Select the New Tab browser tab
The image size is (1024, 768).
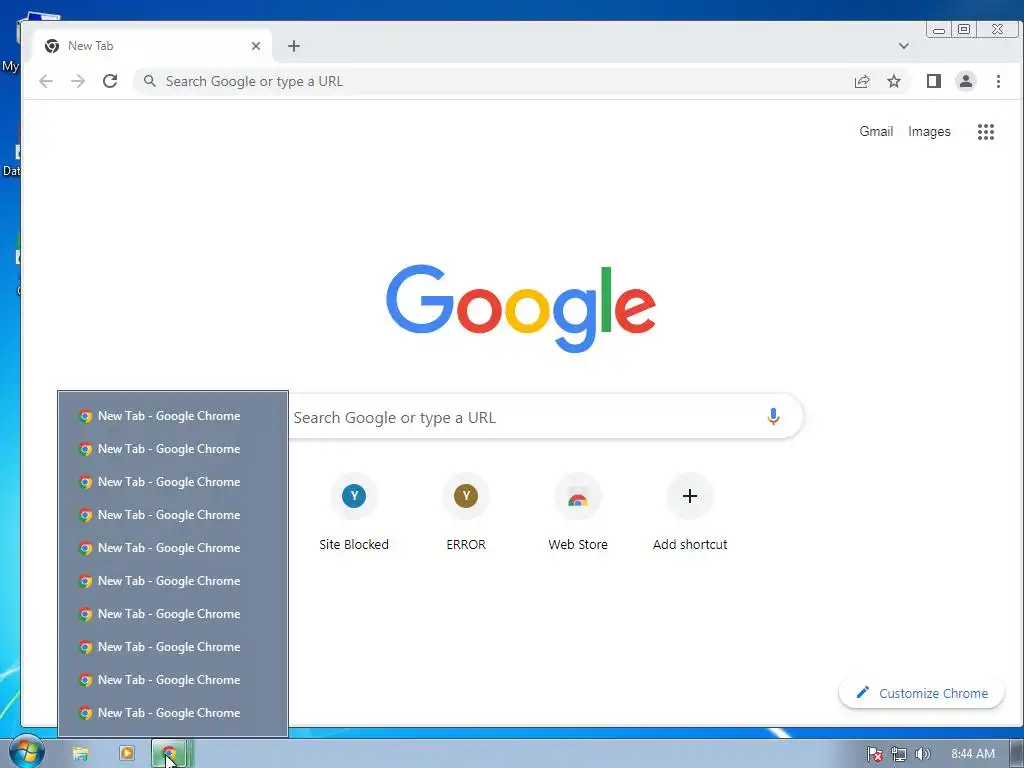(x=152, y=46)
